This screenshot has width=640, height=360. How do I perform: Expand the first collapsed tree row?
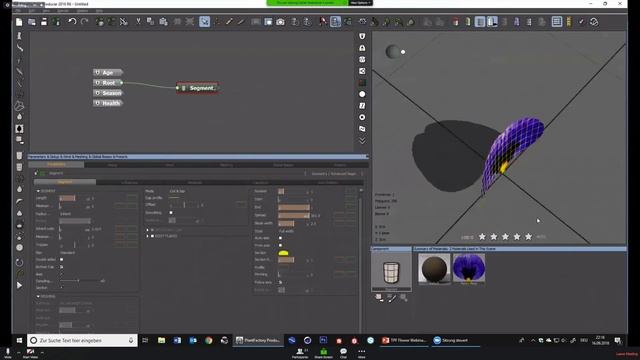point(148,230)
